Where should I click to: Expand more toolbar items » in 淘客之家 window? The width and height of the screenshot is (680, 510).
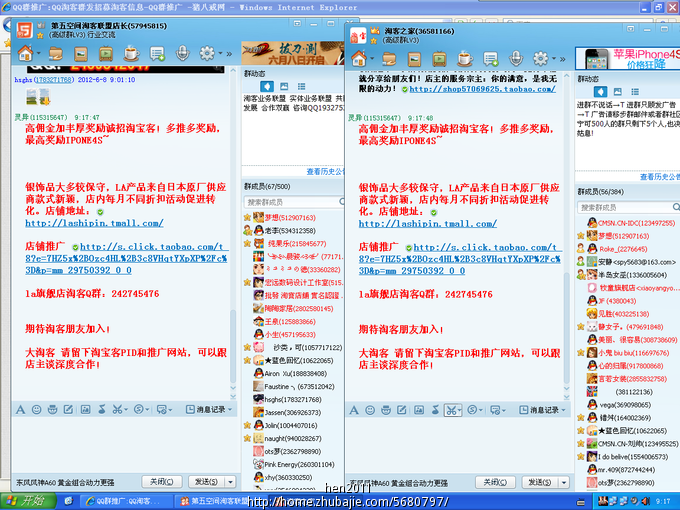(562, 59)
